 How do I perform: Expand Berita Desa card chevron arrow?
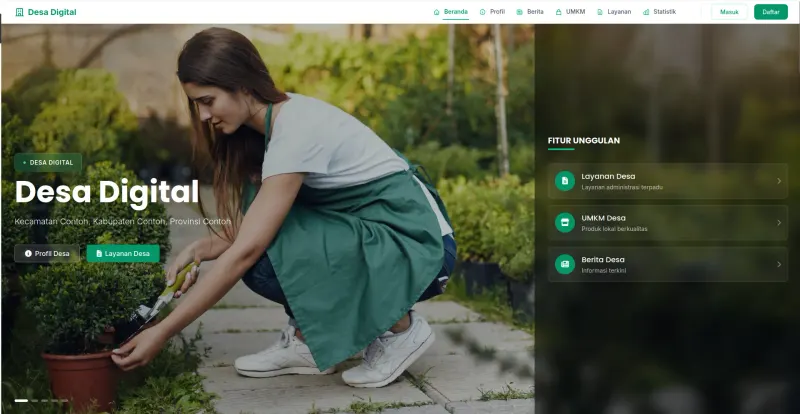click(x=779, y=264)
